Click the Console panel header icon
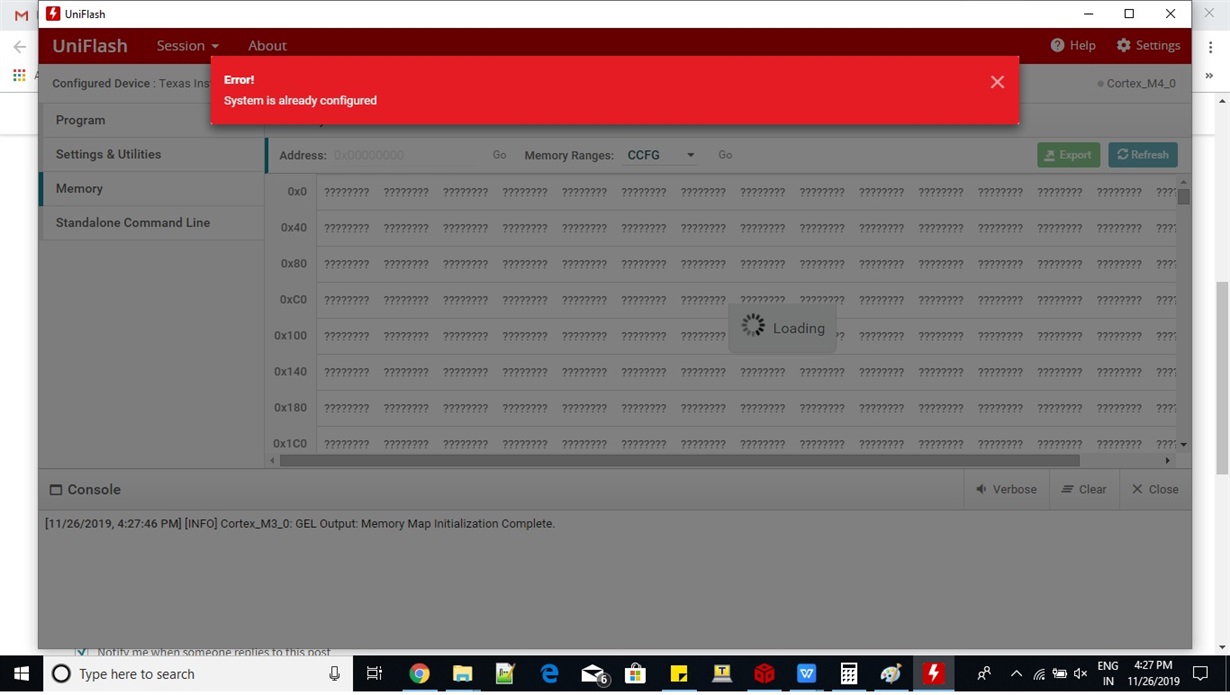1230x695 pixels. click(x=56, y=490)
